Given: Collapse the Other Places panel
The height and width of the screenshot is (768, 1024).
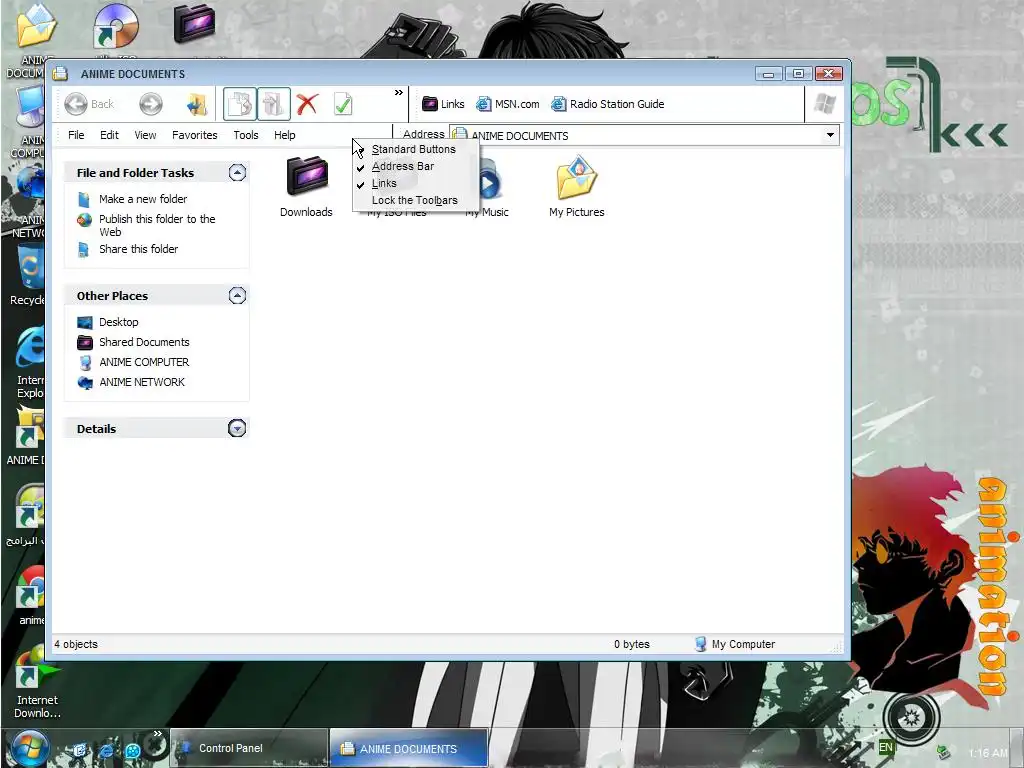Looking at the screenshot, I should click(x=237, y=296).
